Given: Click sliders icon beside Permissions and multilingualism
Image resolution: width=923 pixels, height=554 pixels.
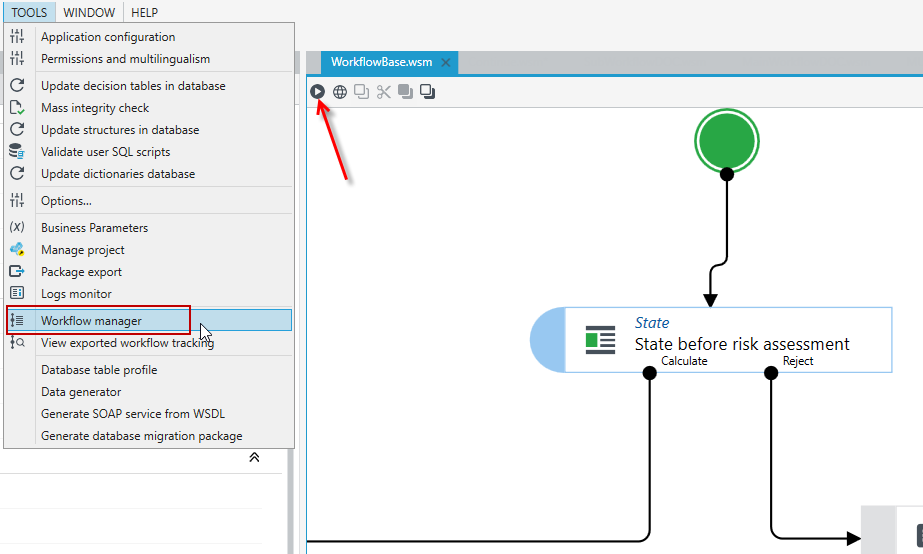Looking at the screenshot, I should click(x=17, y=58).
